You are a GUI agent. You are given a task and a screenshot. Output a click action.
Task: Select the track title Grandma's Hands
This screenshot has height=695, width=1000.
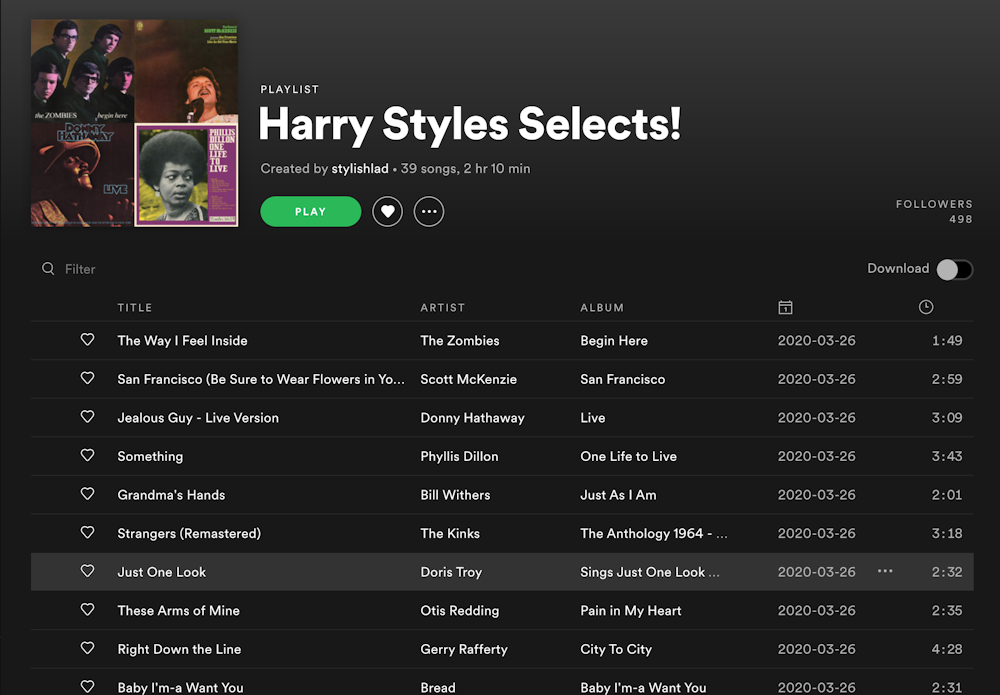tap(172, 495)
